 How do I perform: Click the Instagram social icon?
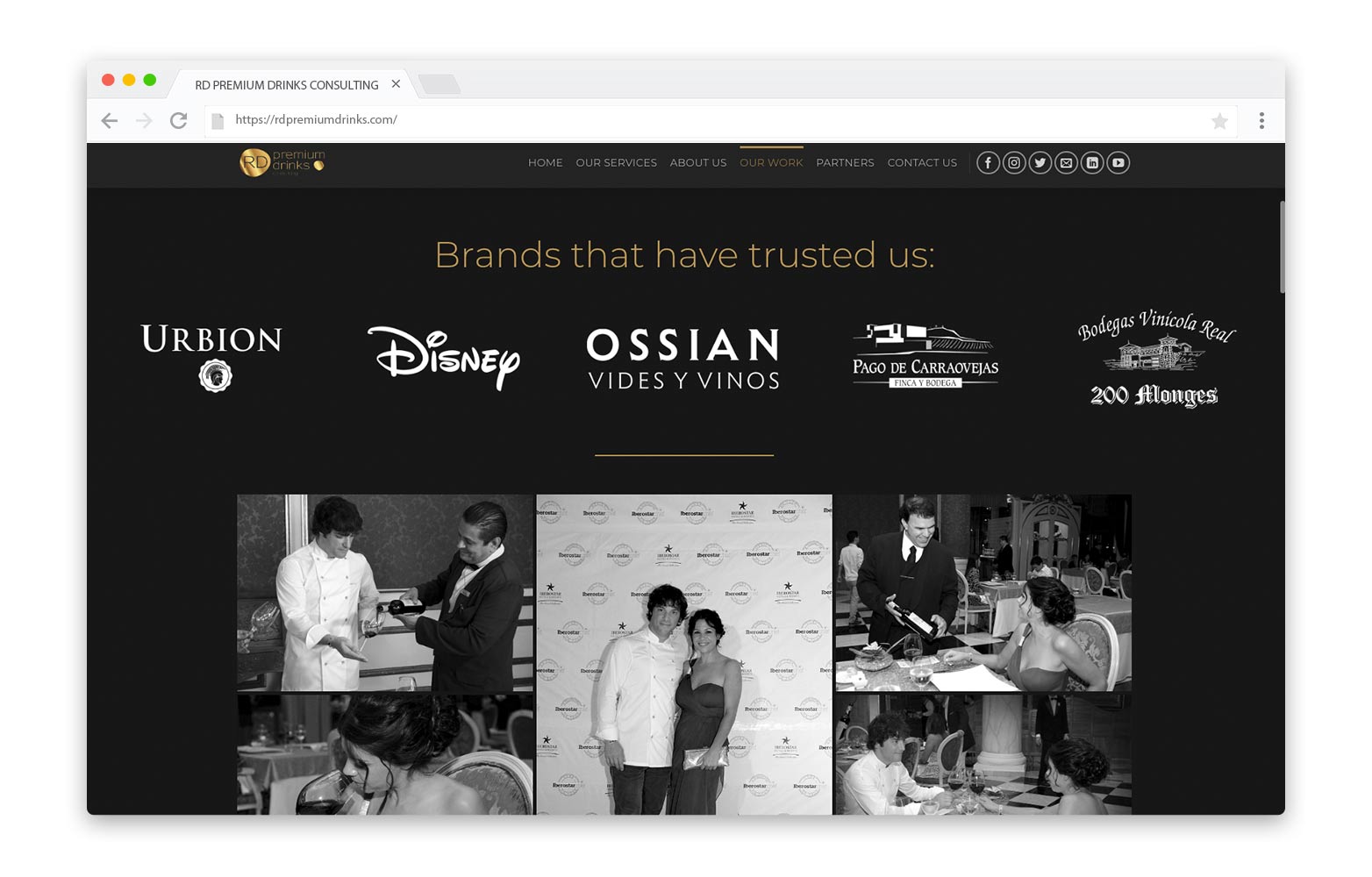coord(1014,162)
